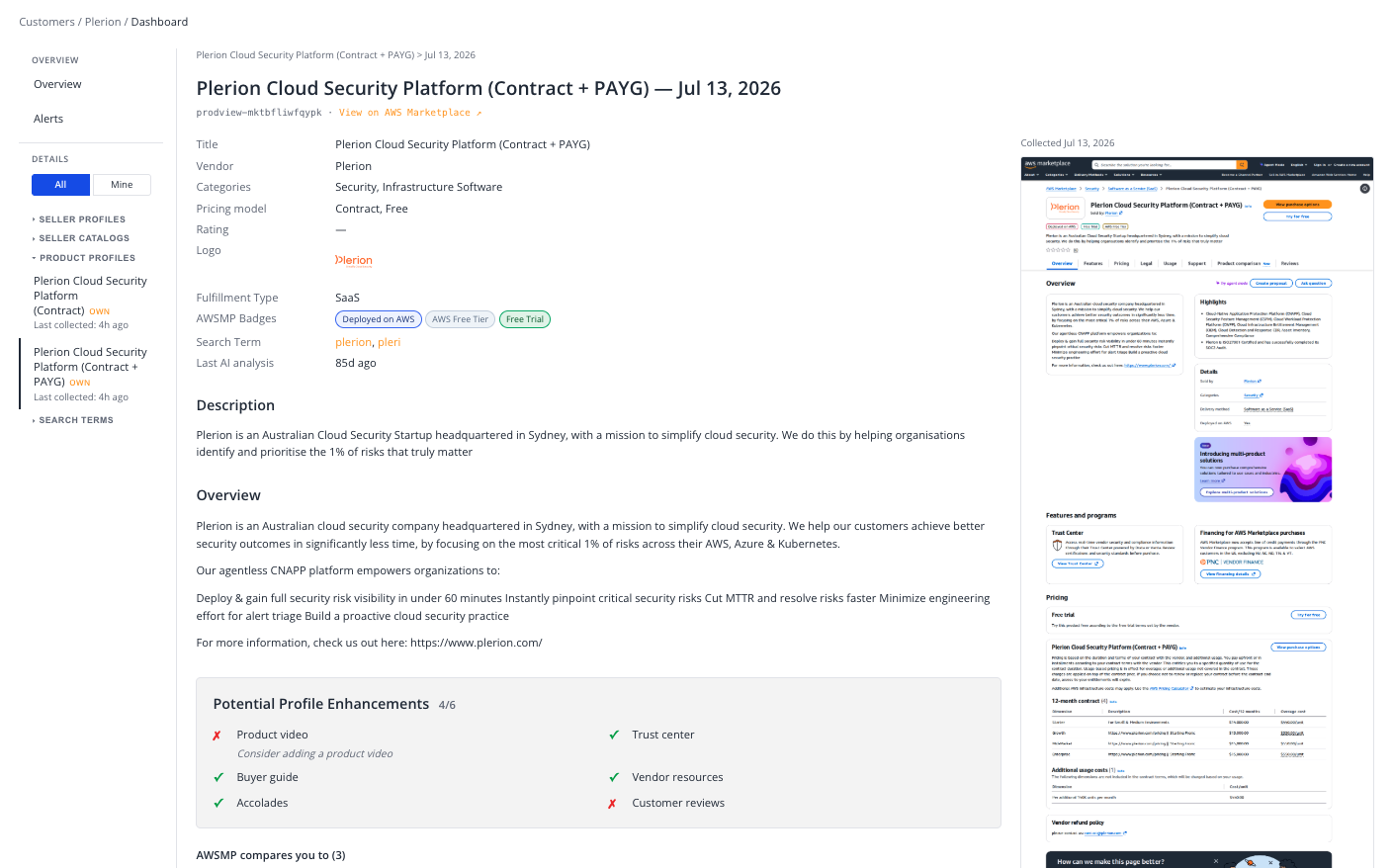
Task: Open Plerion Cloud Security Platform (Contract) profile
Action: pyautogui.click(x=91, y=303)
